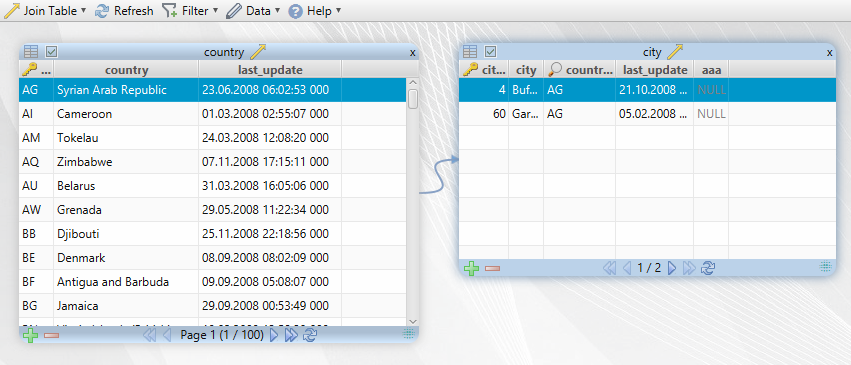The height and width of the screenshot is (365, 851).
Task: Select the Cameroon row
Action: (x=212, y=114)
